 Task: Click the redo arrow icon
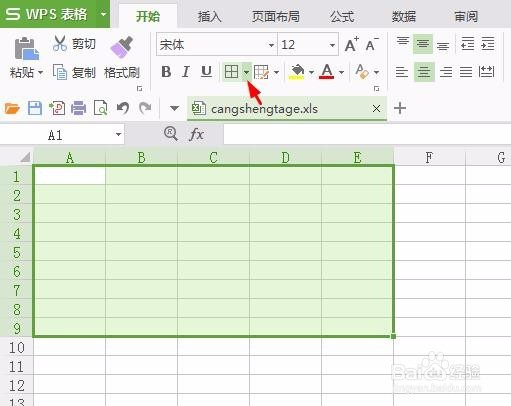coord(145,108)
